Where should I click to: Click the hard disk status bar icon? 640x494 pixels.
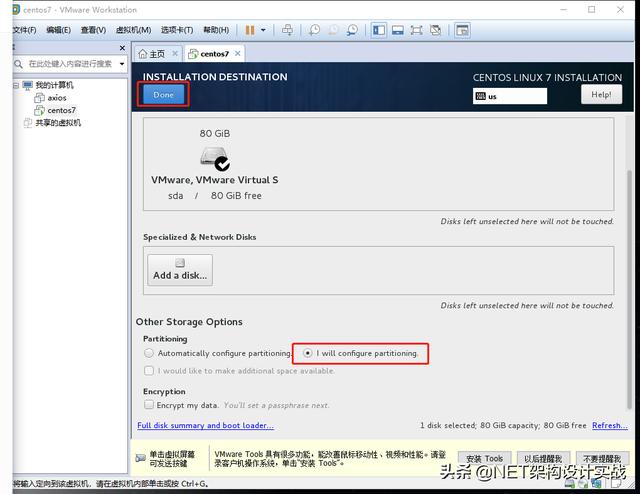(x=570, y=484)
